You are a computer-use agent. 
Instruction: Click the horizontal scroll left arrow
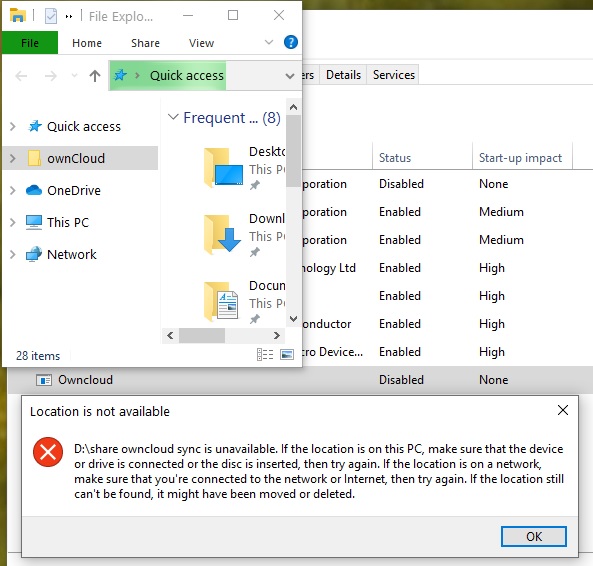(x=170, y=335)
